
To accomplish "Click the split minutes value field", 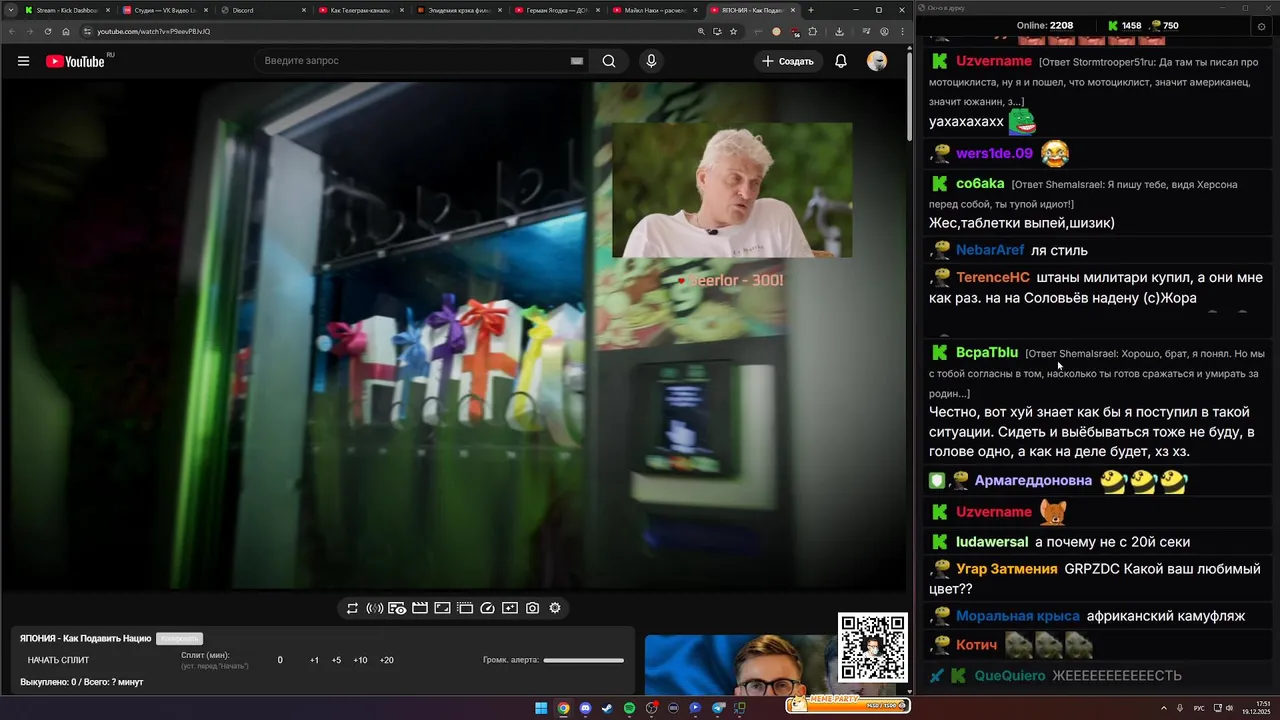I will tap(280, 660).
